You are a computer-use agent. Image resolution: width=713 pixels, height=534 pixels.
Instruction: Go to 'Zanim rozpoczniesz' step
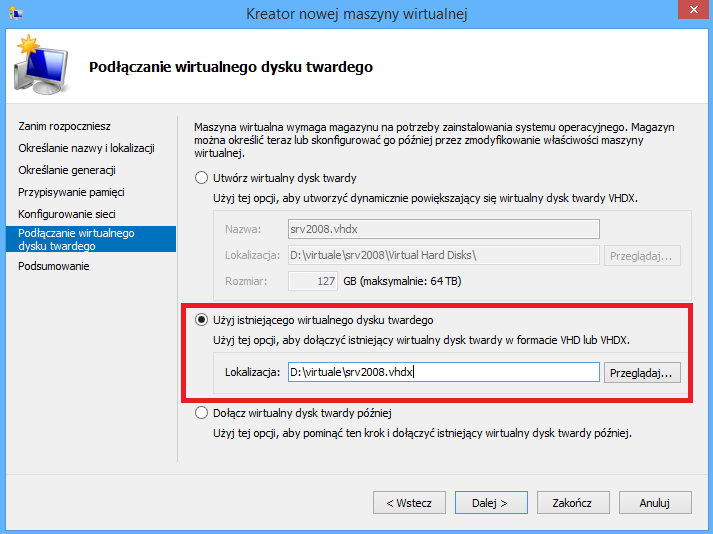coord(65,126)
